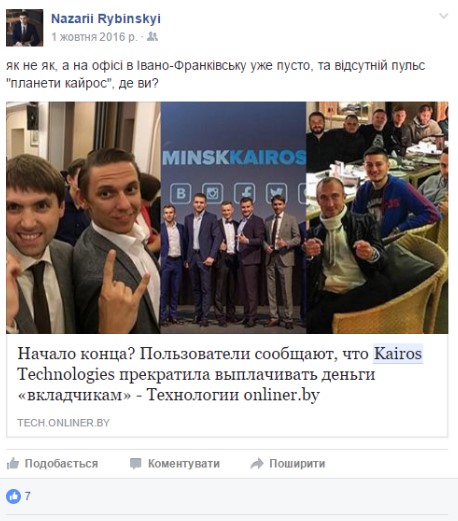The height and width of the screenshot is (521, 458).
Task: Click Nazarii Rybinskyi's profile picture
Action: (24, 27)
